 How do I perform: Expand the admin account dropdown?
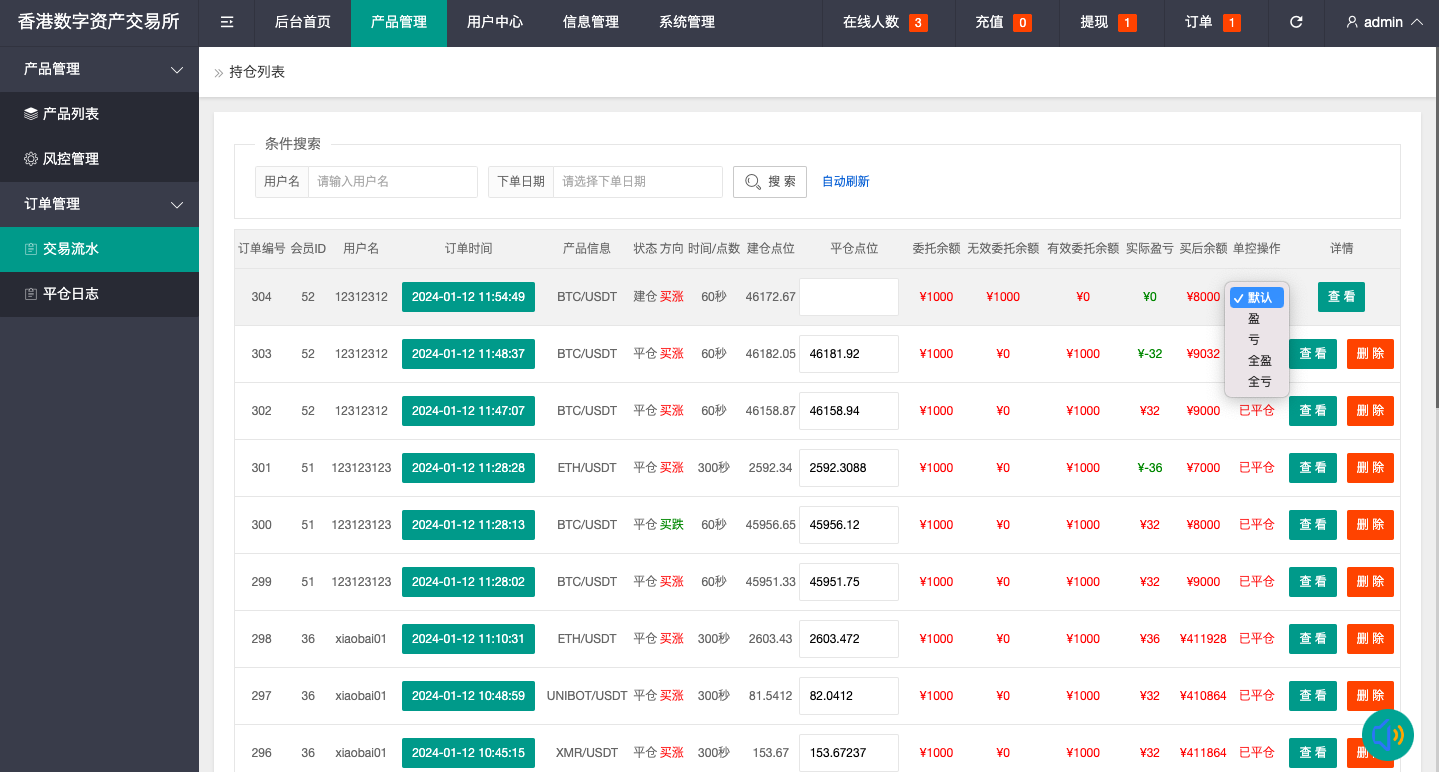(1385, 22)
